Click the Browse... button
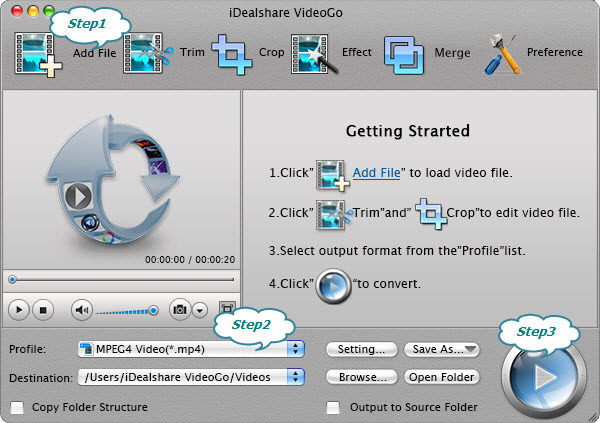This screenshot has width=600, height=423. (362, 377)
